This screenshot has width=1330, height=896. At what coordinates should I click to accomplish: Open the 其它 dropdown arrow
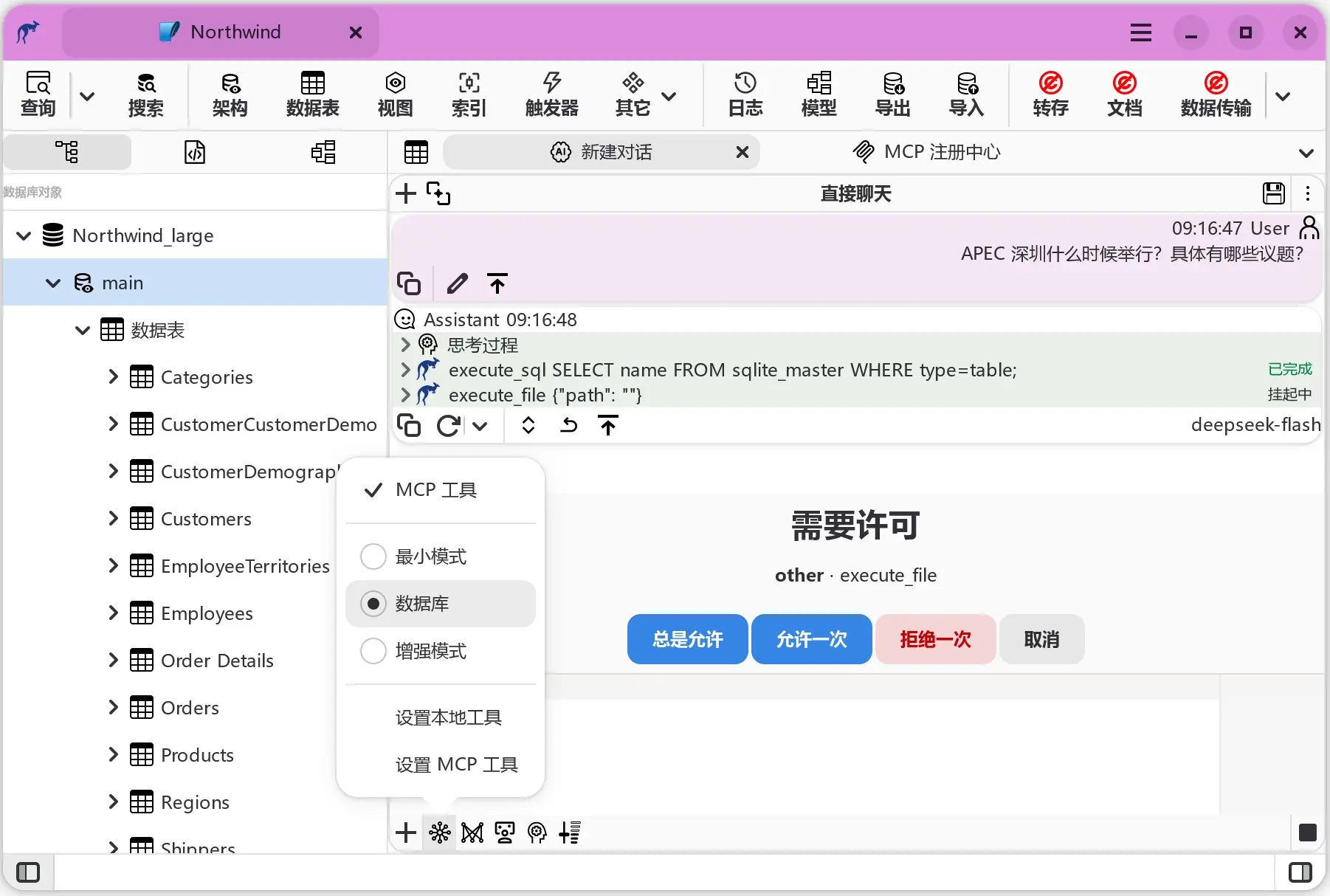tap(669, 96)
